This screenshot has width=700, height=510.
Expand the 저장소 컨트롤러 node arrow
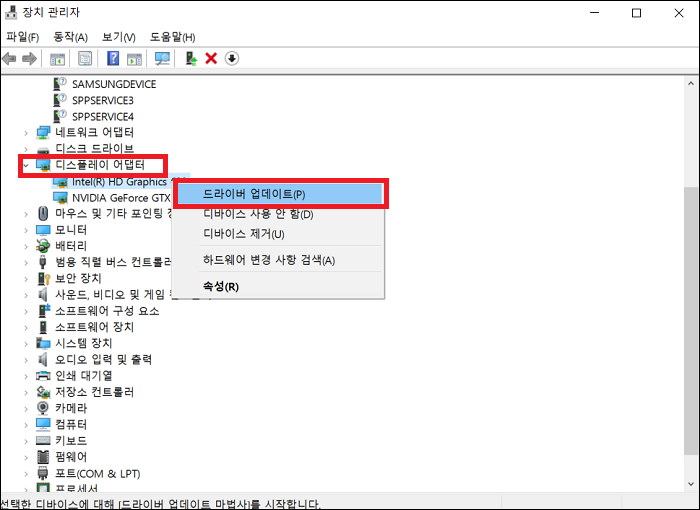coord(26,392)
